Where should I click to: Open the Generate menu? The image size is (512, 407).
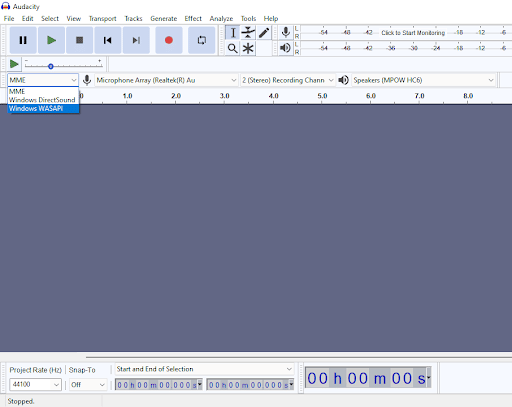coord(163,19)
